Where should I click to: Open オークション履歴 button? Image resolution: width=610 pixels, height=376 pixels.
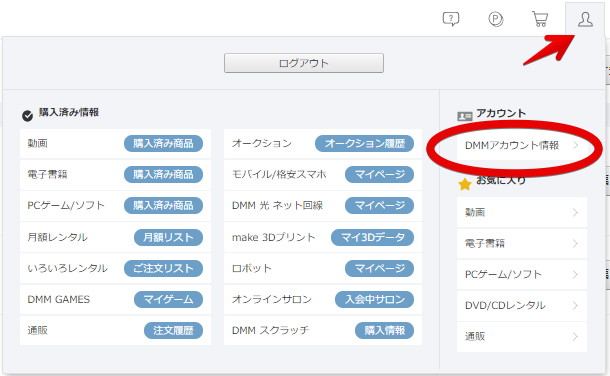tap(365, 143)
